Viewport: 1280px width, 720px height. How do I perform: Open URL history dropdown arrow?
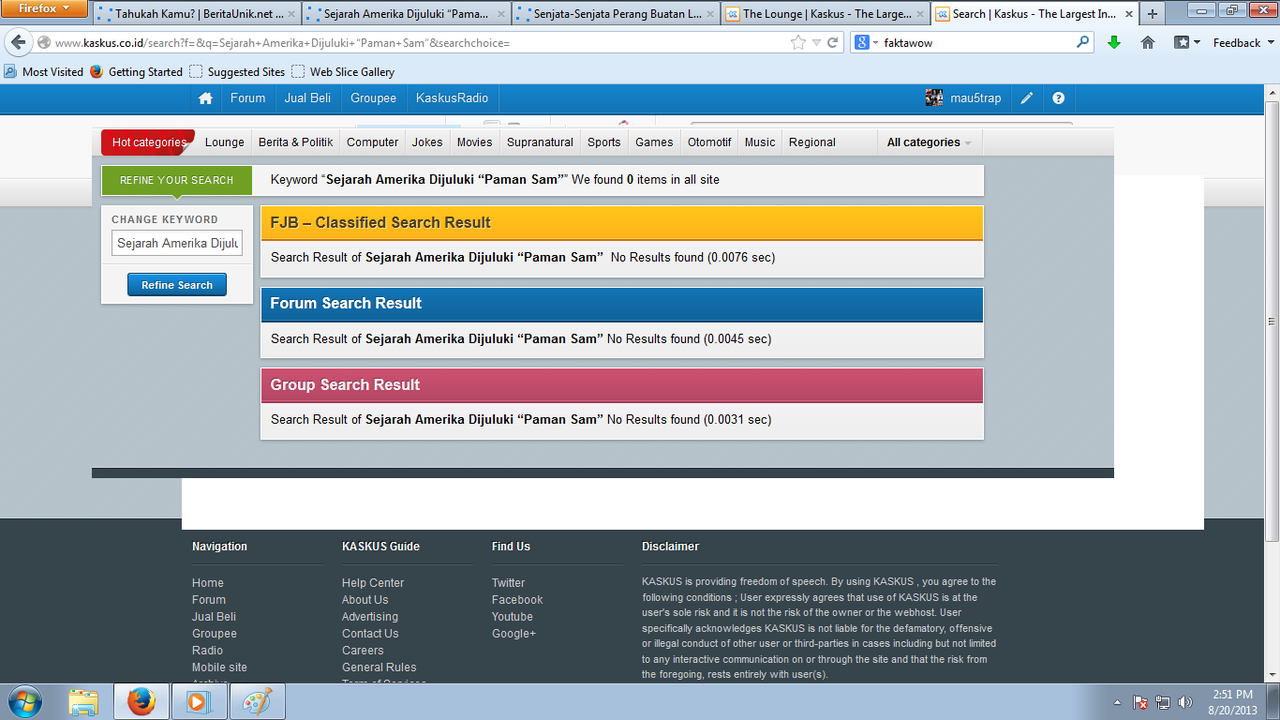coord(816,43)
